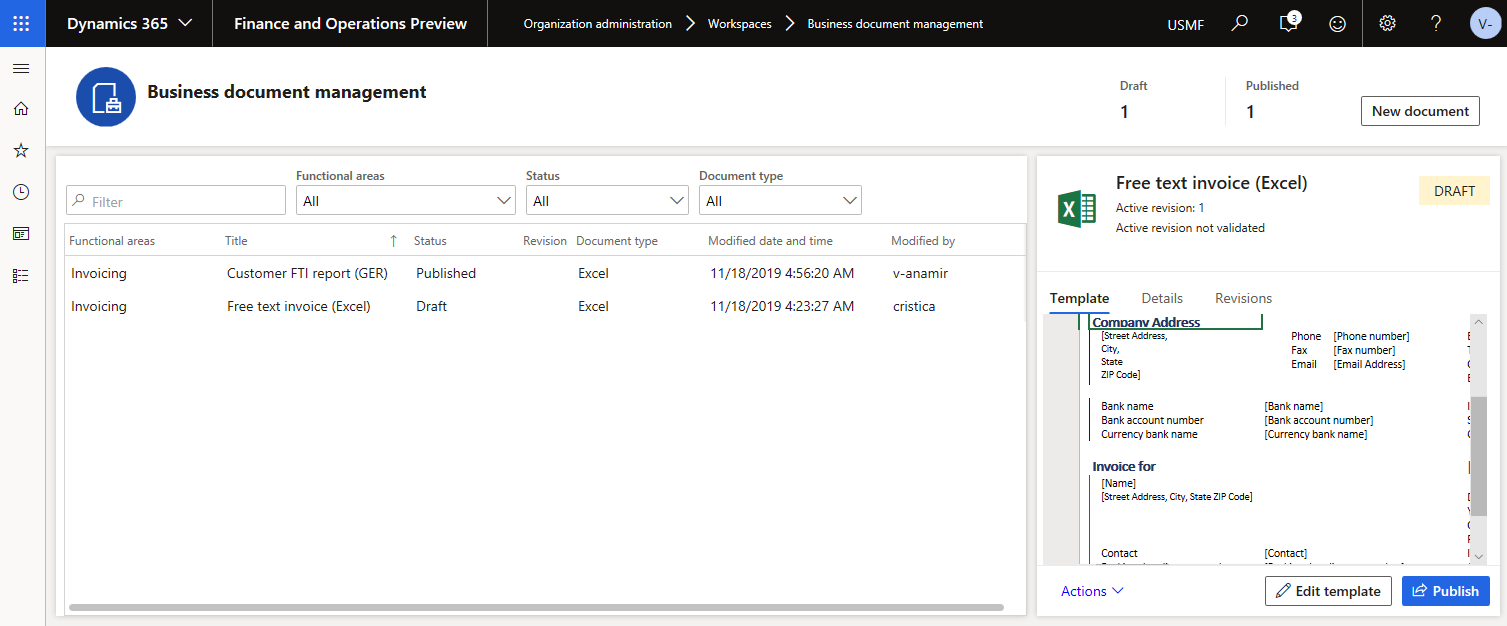This screenshot has width=1507, height=626.
Task: Click the Excel file icon in details pane
Action: (1076, 209)
